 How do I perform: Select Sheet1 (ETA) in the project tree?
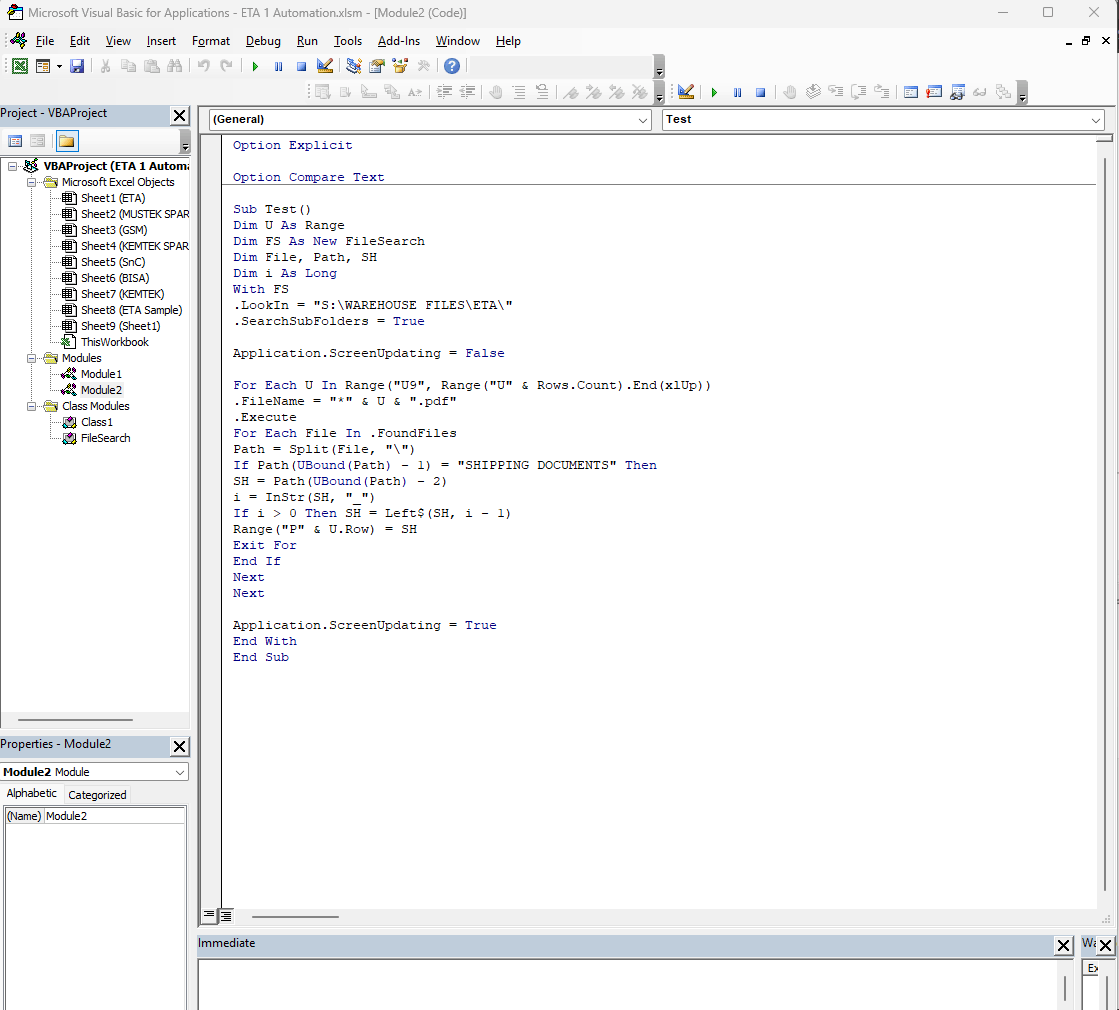(113, 198)
